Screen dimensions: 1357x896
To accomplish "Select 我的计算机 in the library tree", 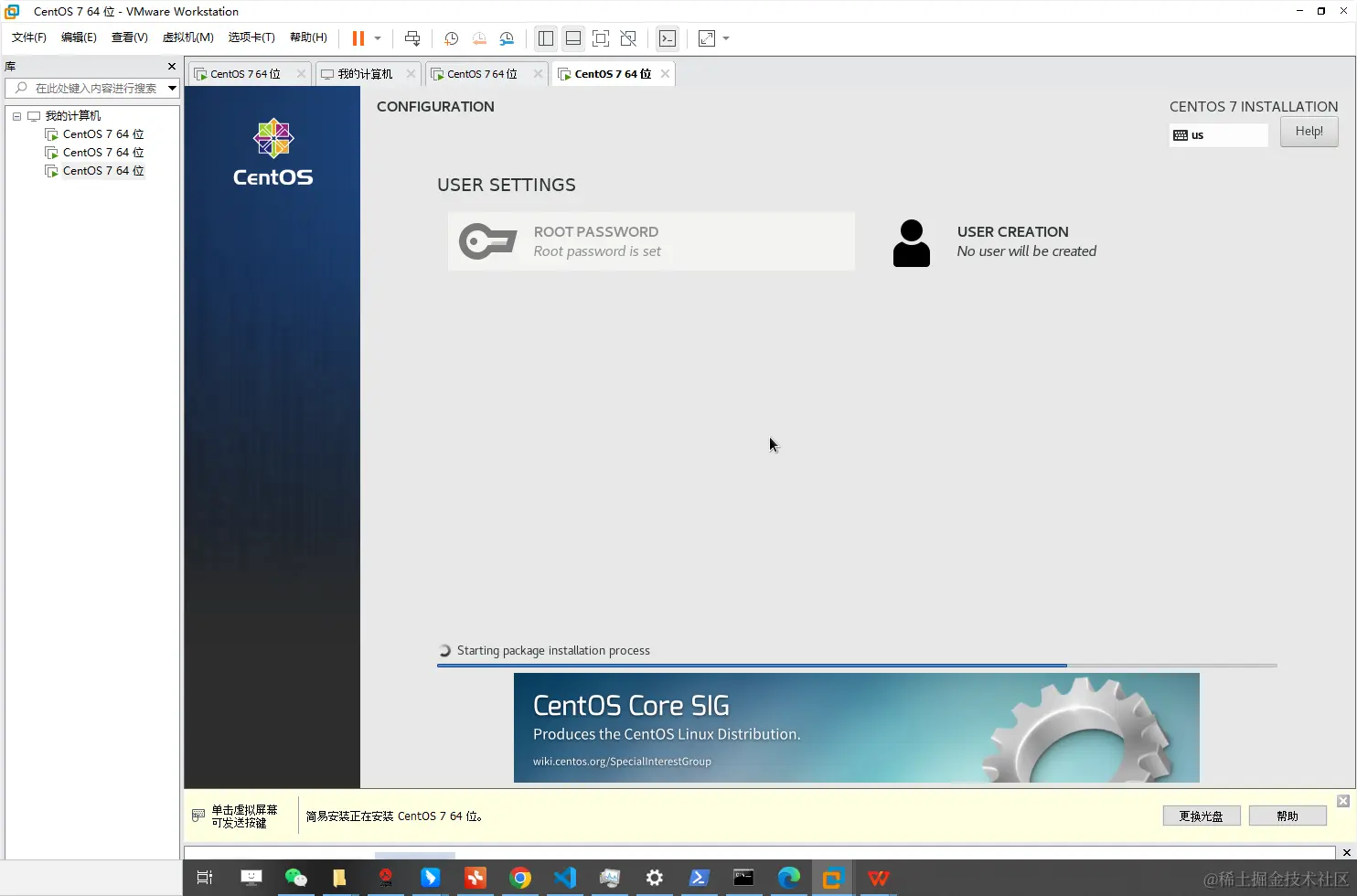I will click(x=73, y=116).
